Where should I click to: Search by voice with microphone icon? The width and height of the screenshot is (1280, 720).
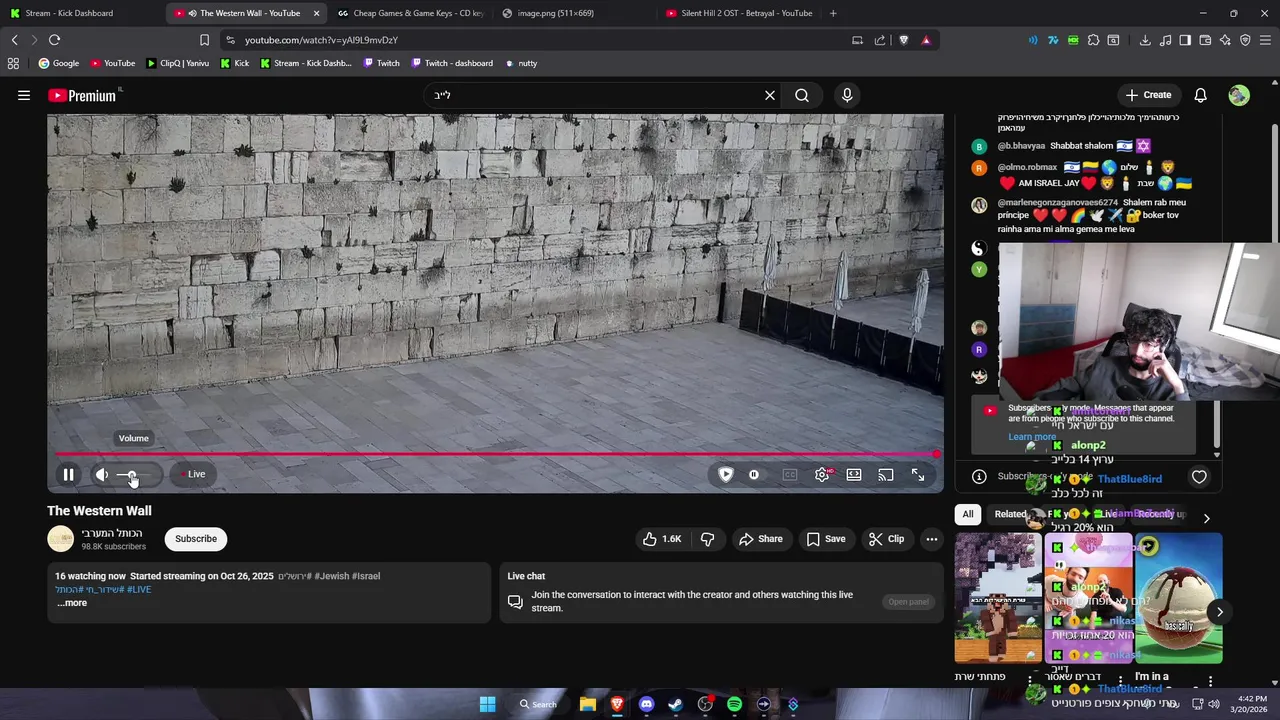tap(847, 95)
